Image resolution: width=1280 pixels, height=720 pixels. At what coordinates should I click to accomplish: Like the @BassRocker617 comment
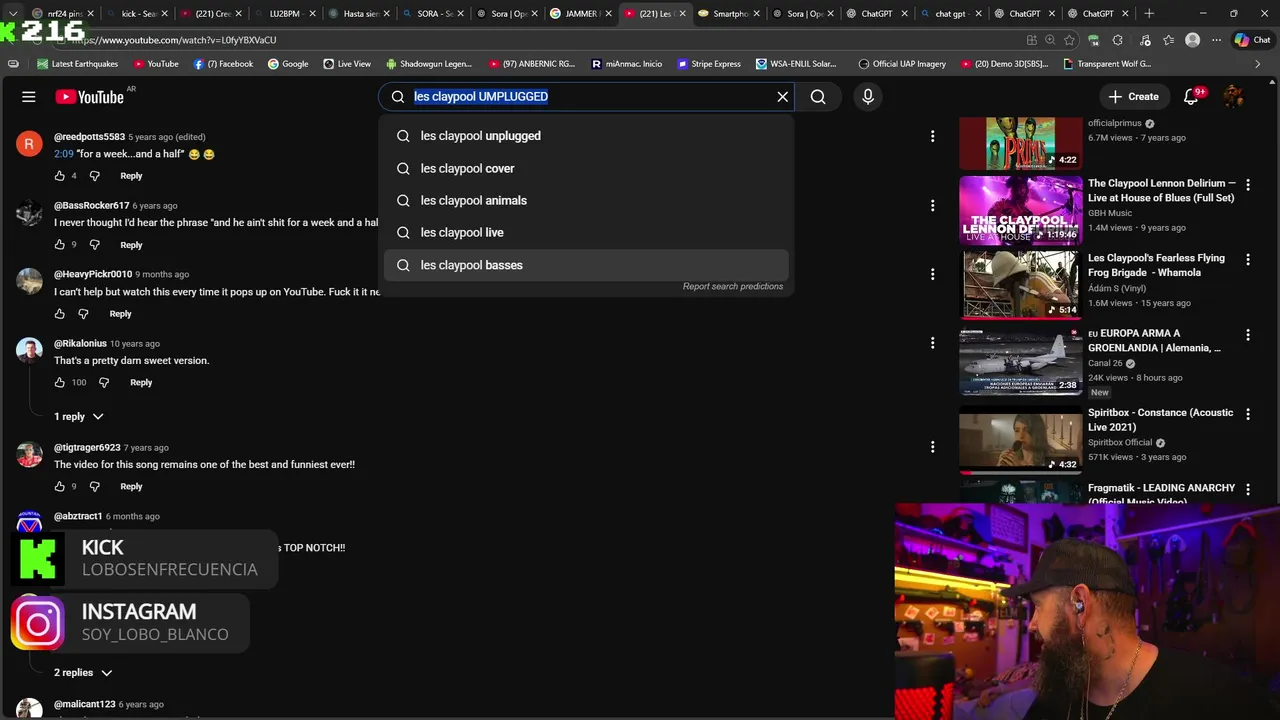click(x=60, y=245)
